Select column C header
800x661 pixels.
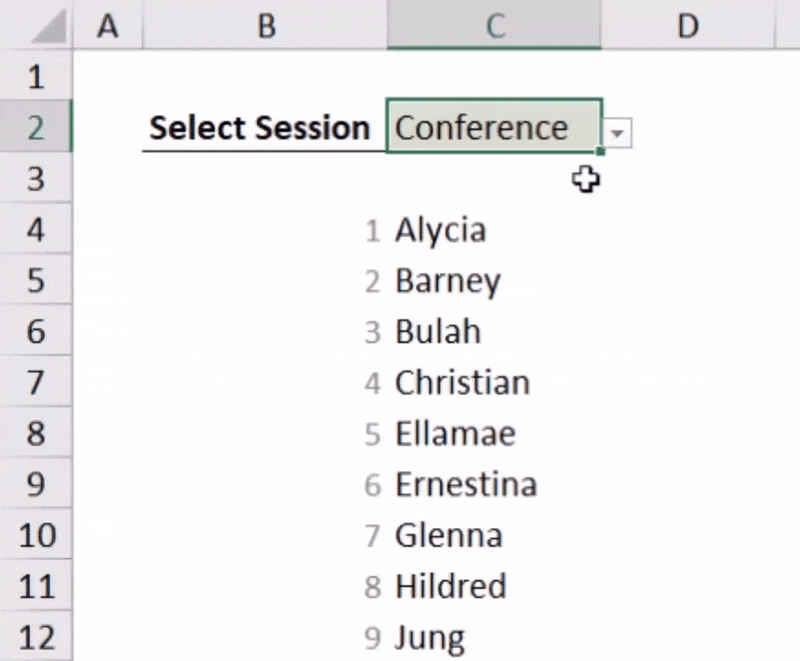tap(494, 26)
